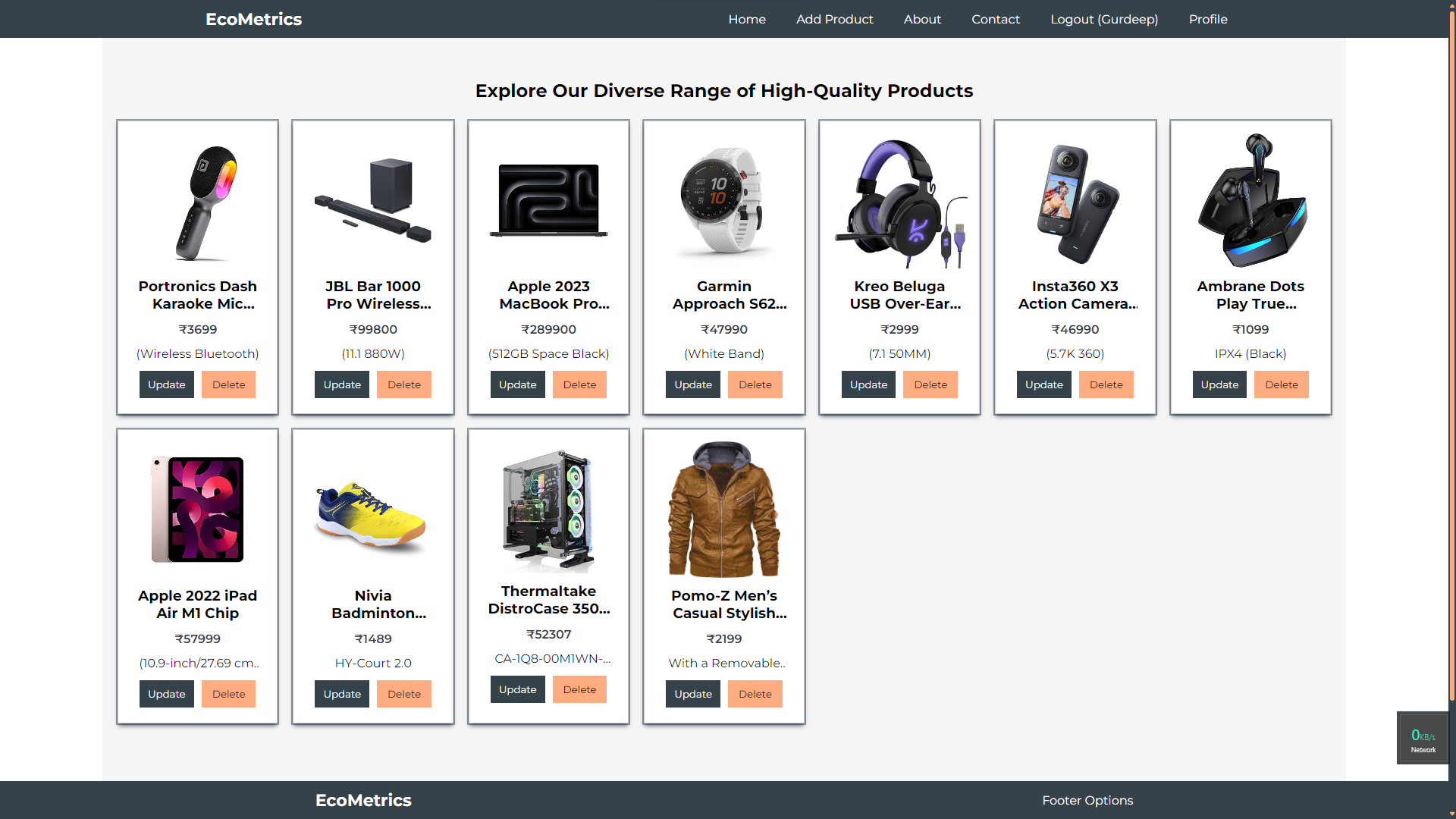Go to the Home nav link
The image size is (1456, 819).
coord(747,19)
